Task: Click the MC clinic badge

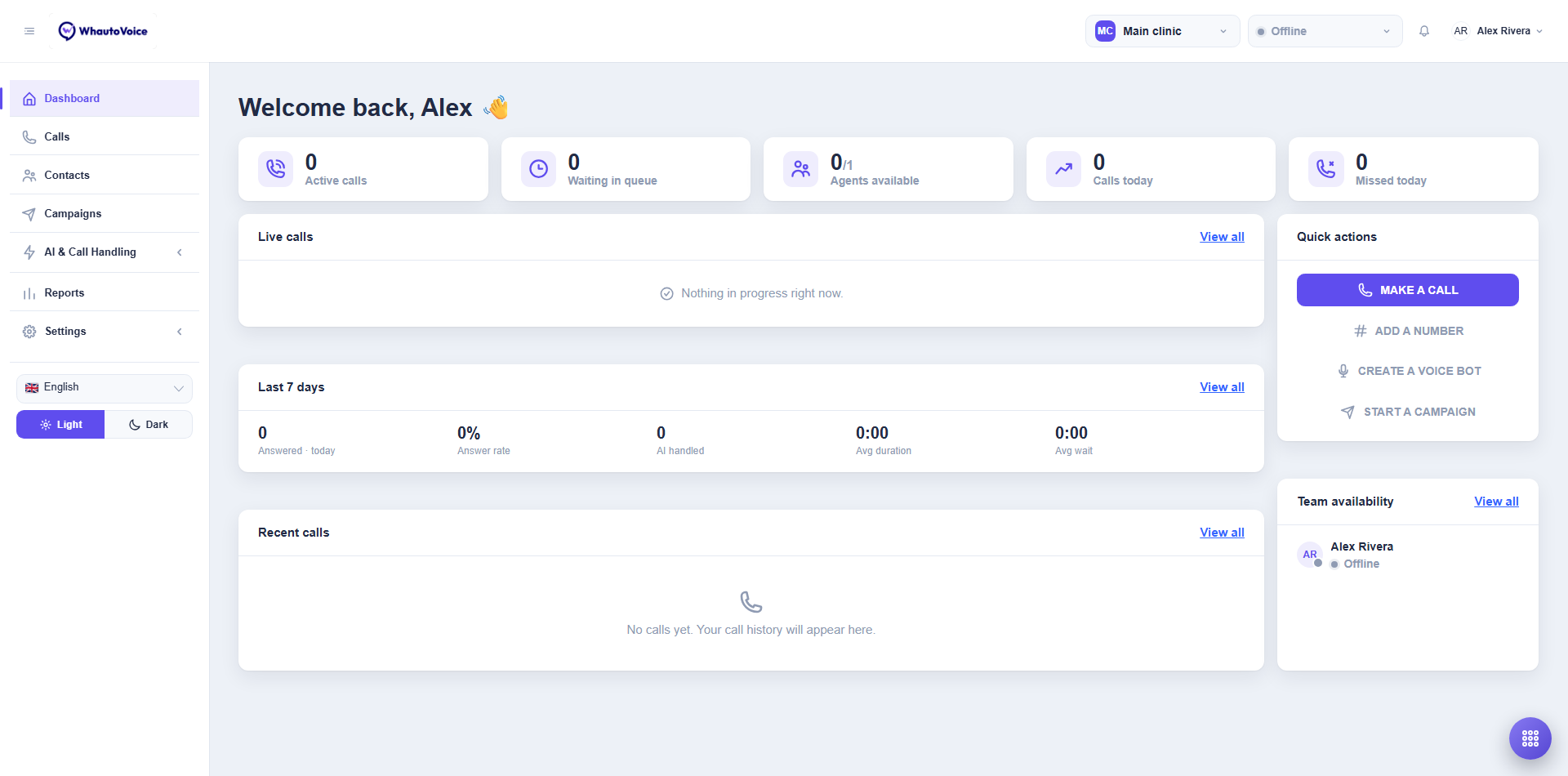Action: [1105, 31]
